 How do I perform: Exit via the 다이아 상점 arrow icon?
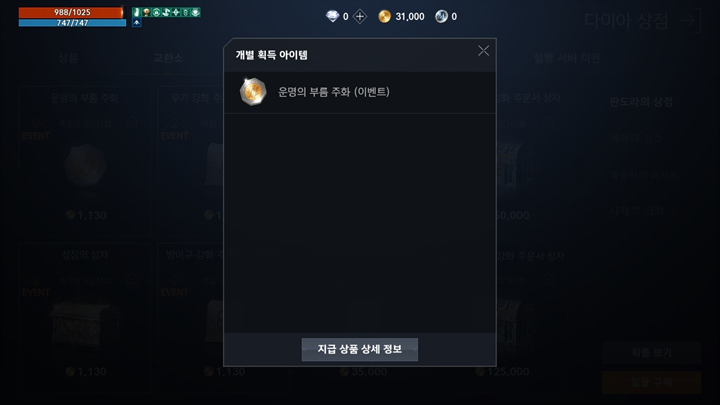691,21
